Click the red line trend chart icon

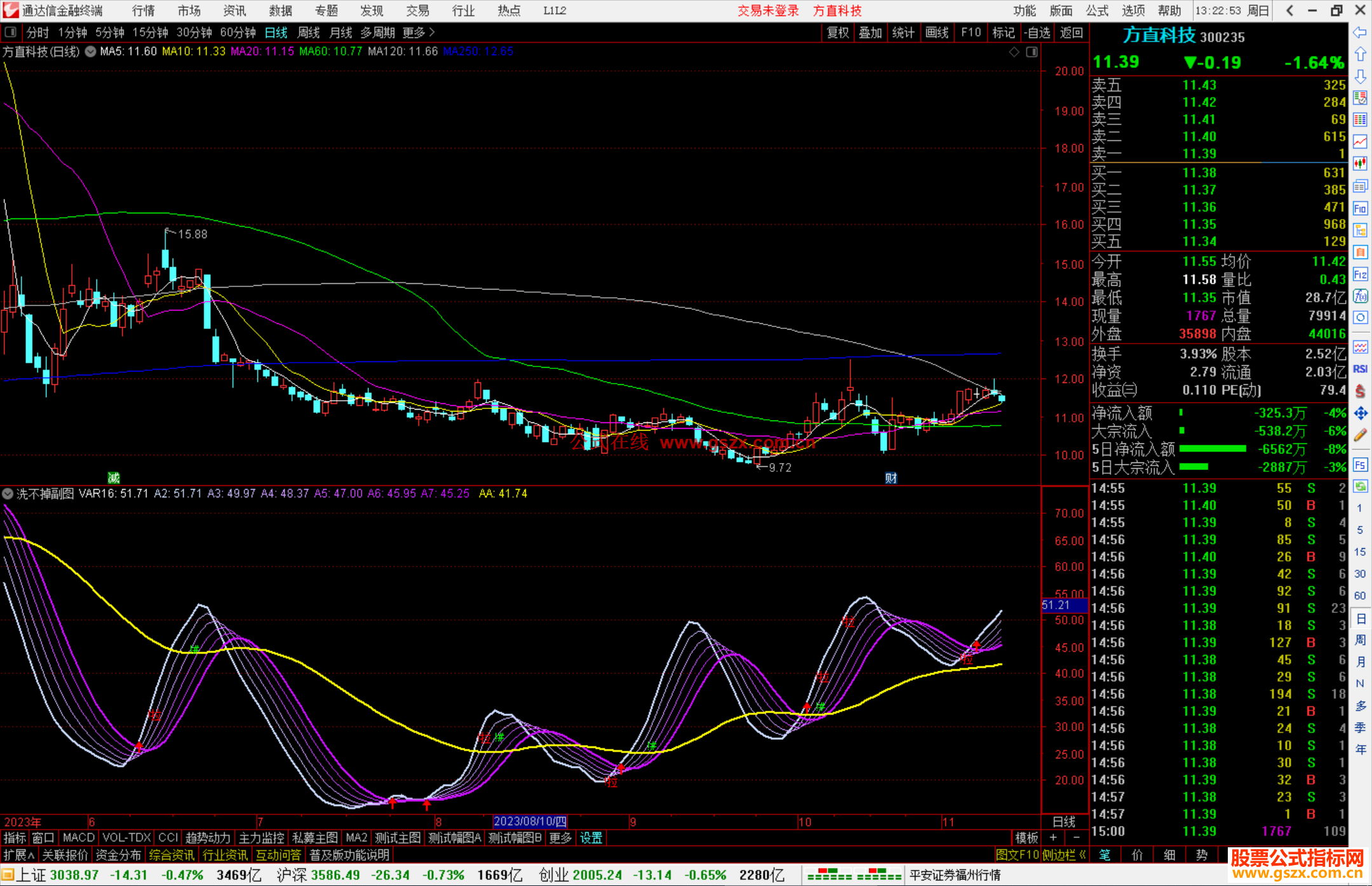click(1360, 141)
